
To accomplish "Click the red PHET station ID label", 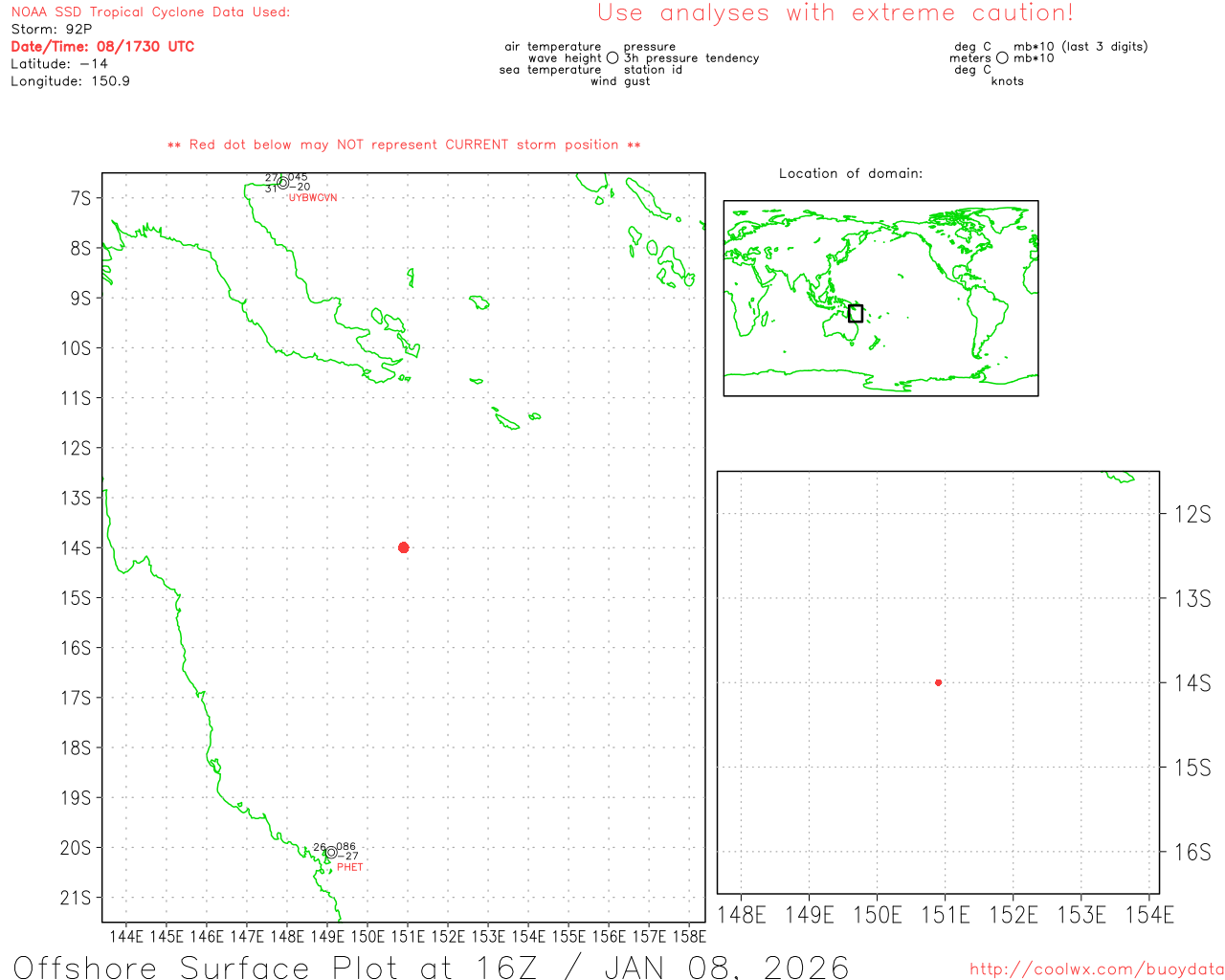I will pyautogui.click(x=350, y=867).
